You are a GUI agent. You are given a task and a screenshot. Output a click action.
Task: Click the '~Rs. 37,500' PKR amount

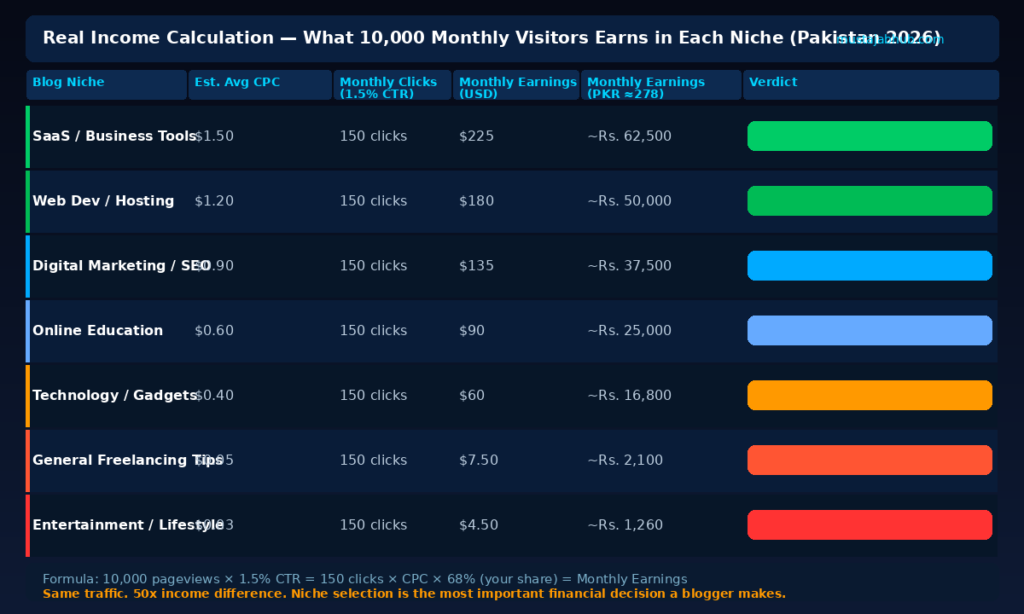(x=630, y=265)
